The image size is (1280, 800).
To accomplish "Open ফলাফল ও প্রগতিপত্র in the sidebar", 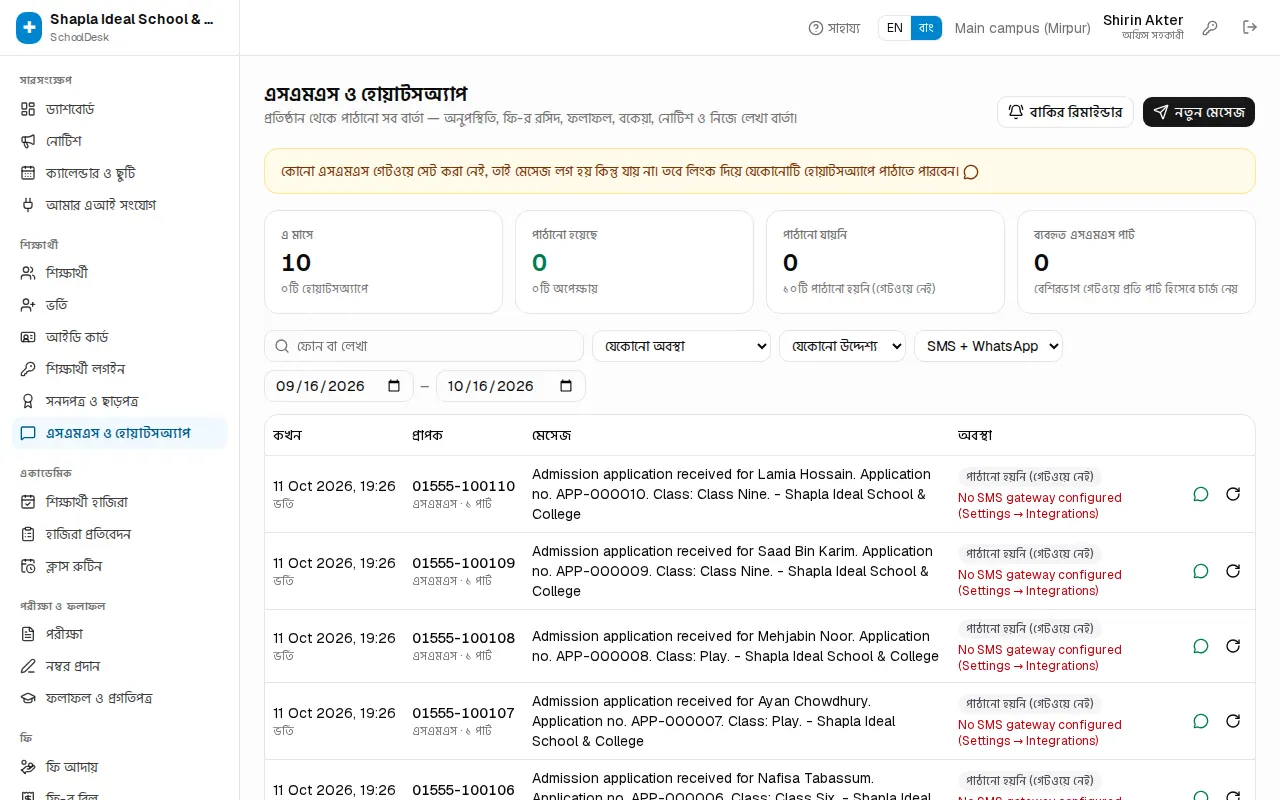I will 120,698.
